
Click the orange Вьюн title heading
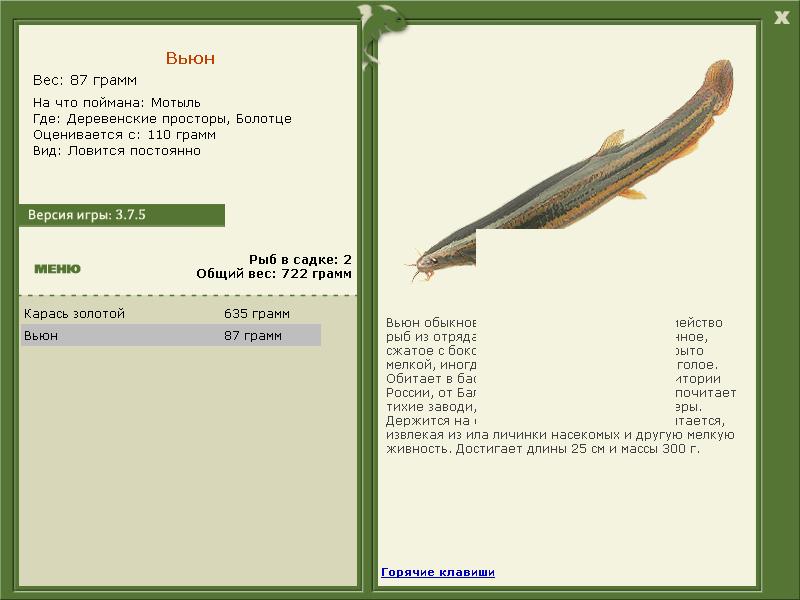click(190, 58)
